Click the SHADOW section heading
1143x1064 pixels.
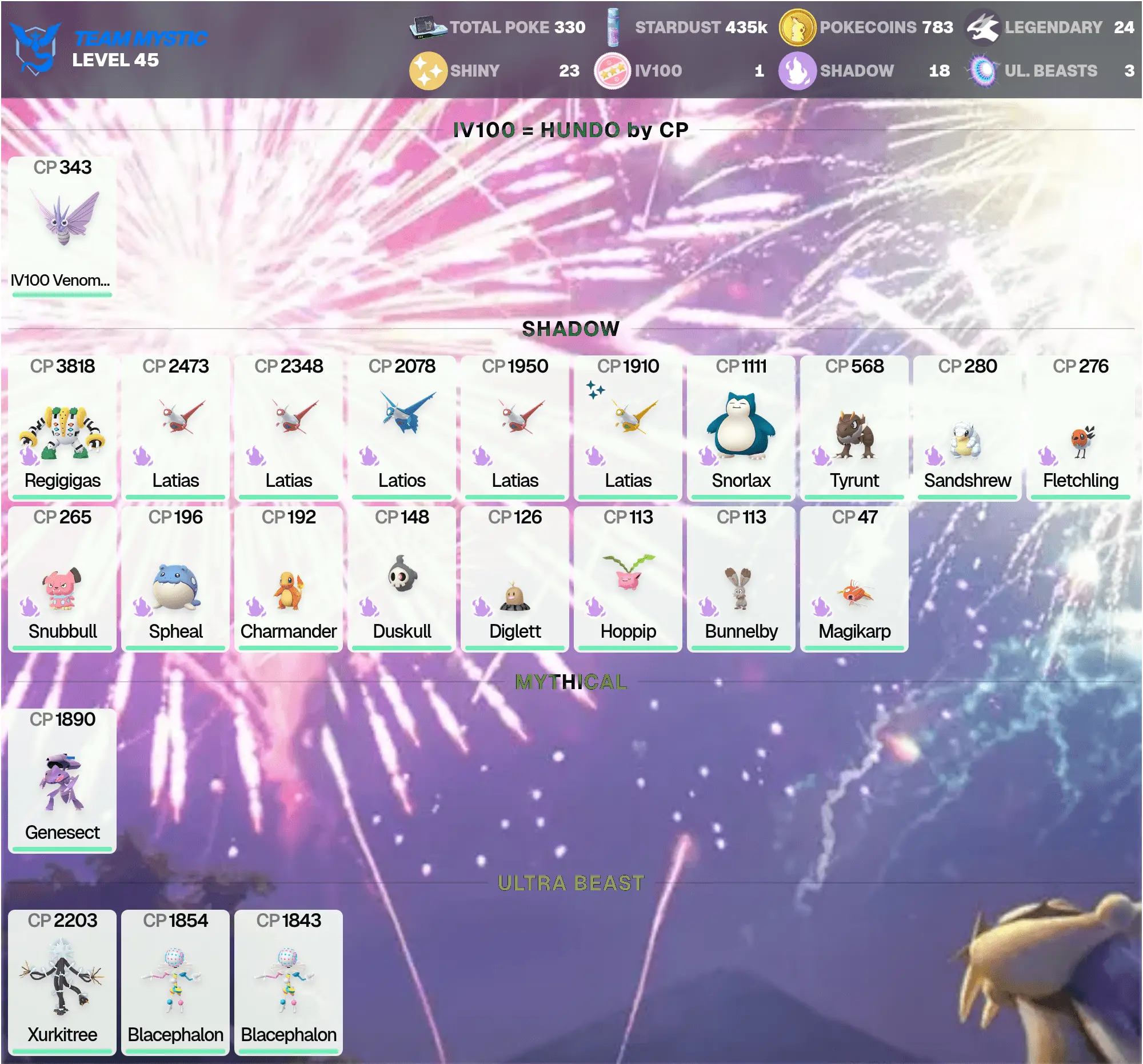pos(571,329)
